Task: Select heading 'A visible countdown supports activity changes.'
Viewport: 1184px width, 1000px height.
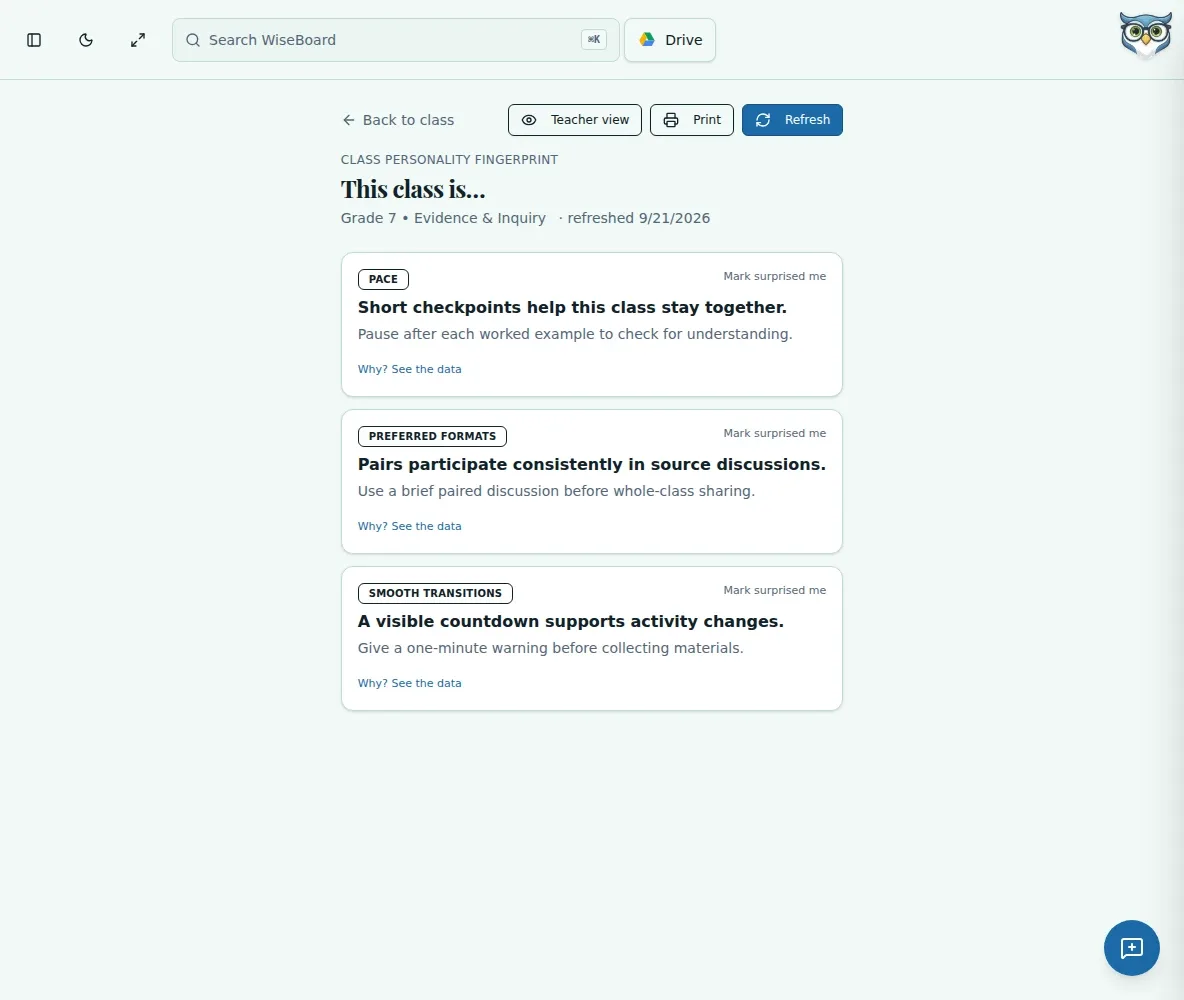Action: point(571,622)
